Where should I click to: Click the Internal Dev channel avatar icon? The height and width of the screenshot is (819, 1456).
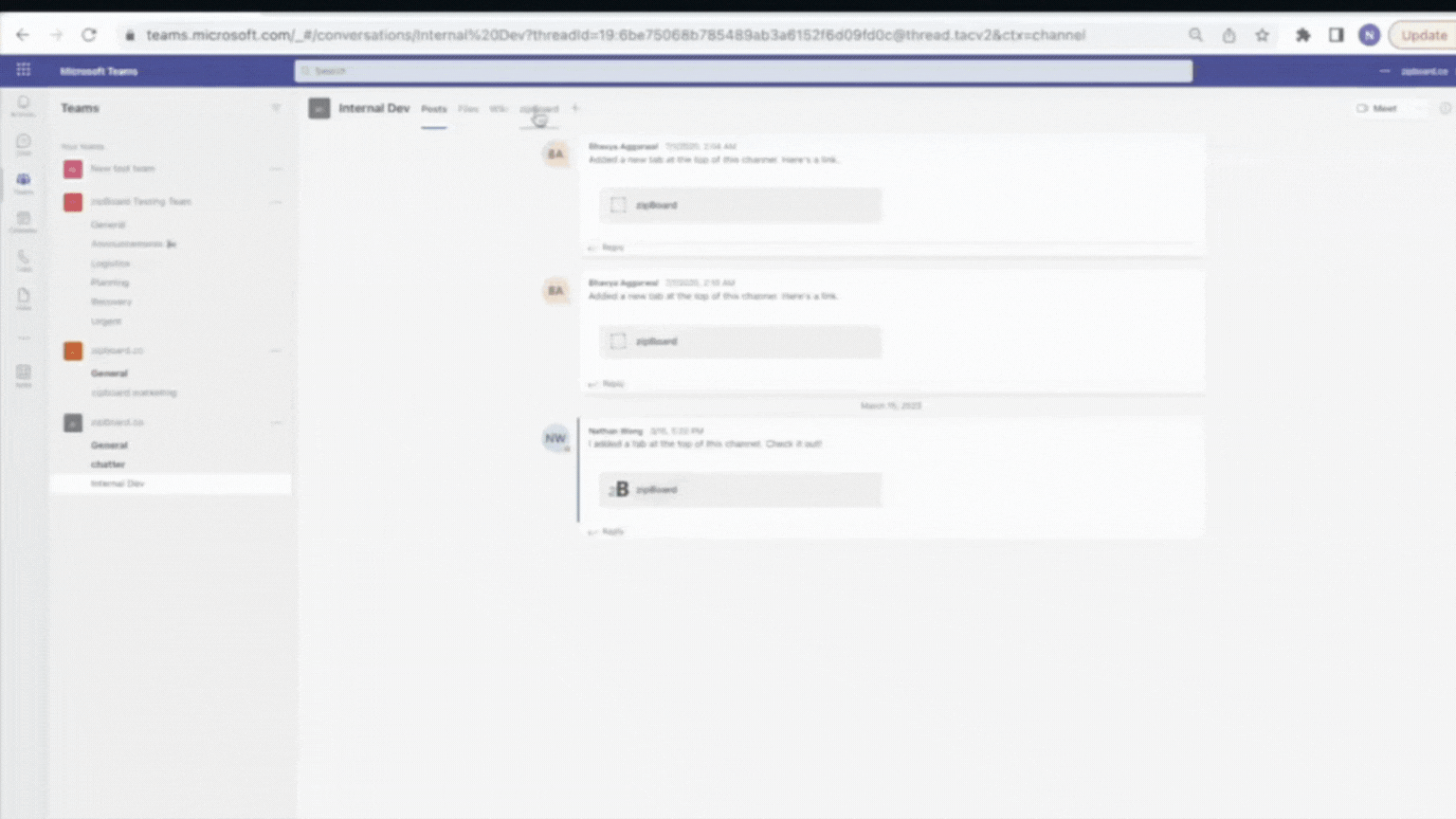pos(319,108)
